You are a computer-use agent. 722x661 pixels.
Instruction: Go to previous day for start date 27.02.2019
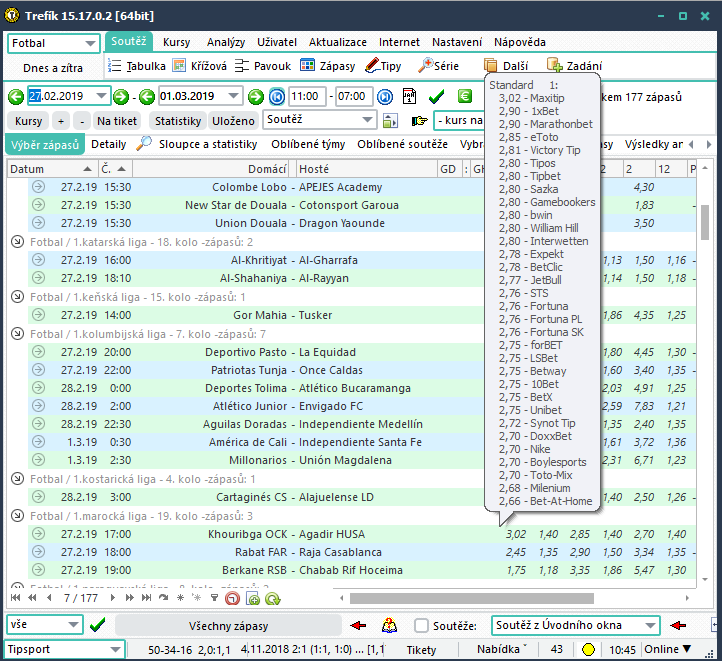[x=16, y=97]
